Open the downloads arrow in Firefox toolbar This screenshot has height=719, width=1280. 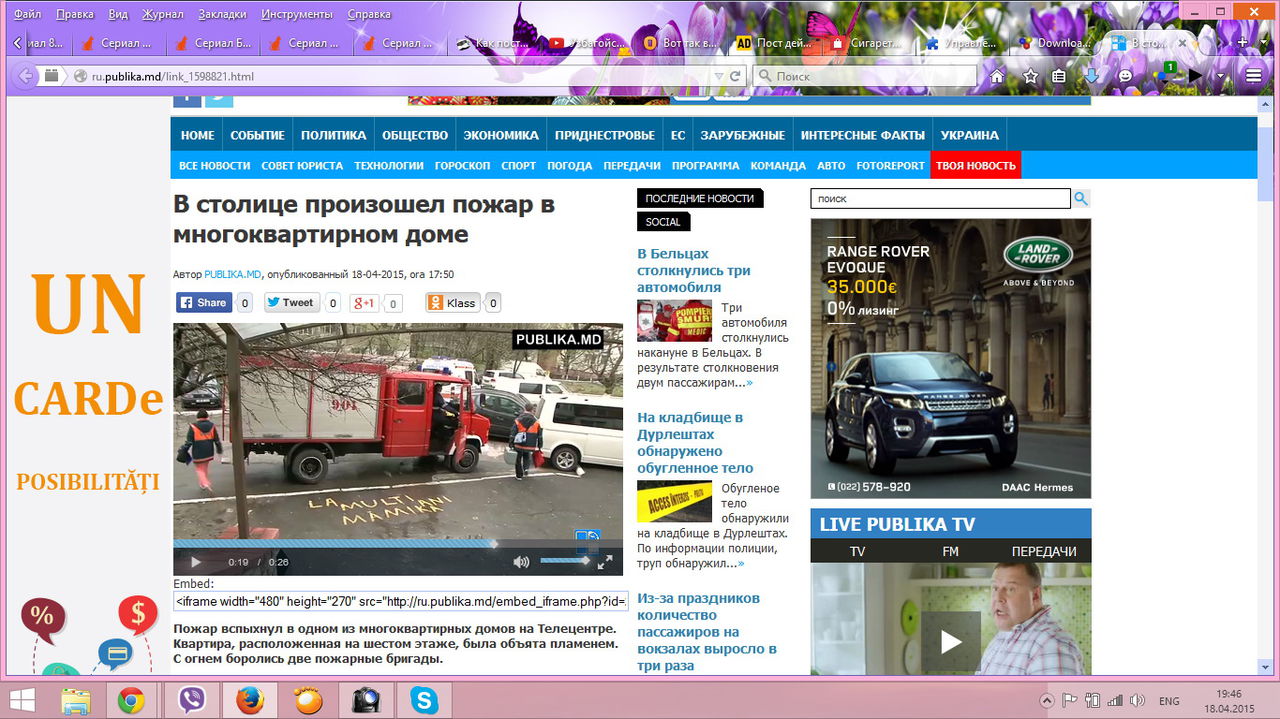click(x=1092, y=76)
